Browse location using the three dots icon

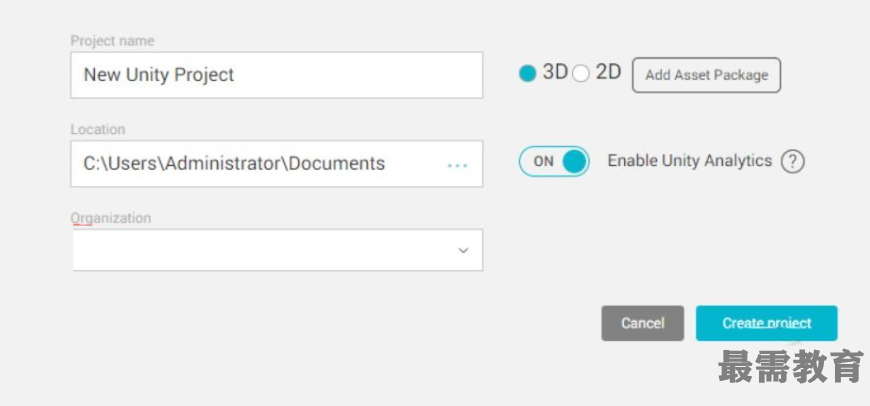tap(457, 165)
